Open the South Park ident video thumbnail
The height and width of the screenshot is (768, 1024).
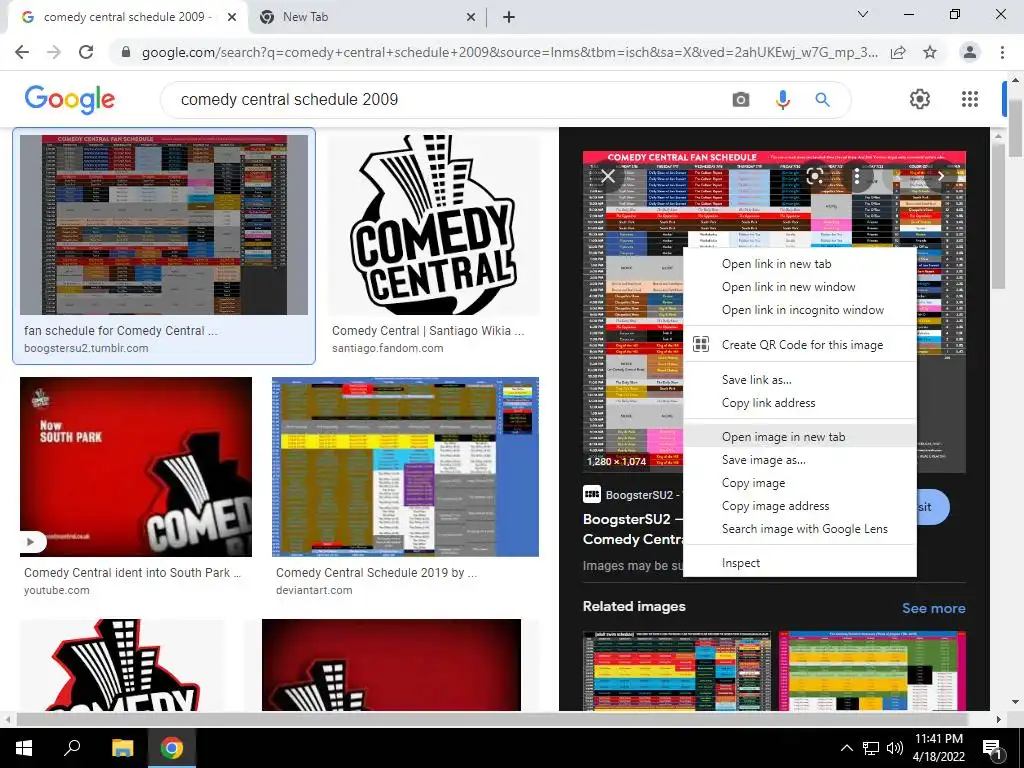coord(136,467)
